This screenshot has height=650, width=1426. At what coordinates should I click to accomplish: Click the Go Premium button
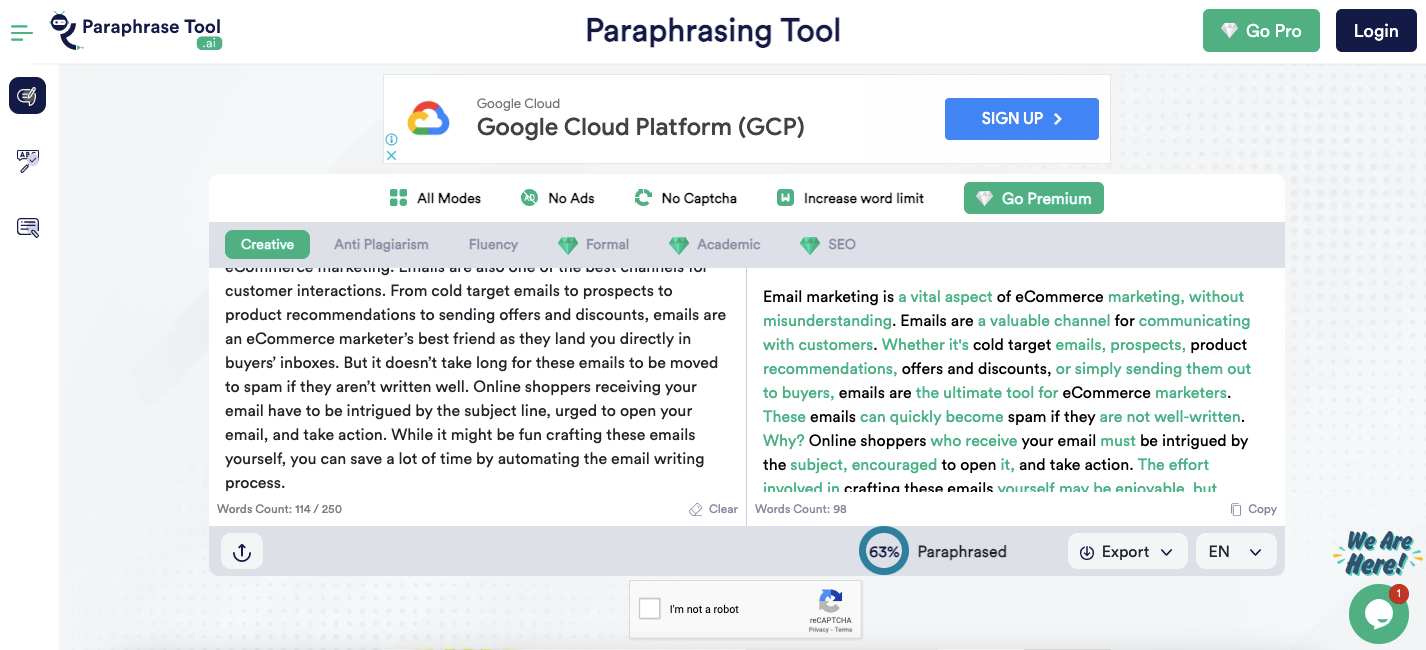[x=1034, y=198]
